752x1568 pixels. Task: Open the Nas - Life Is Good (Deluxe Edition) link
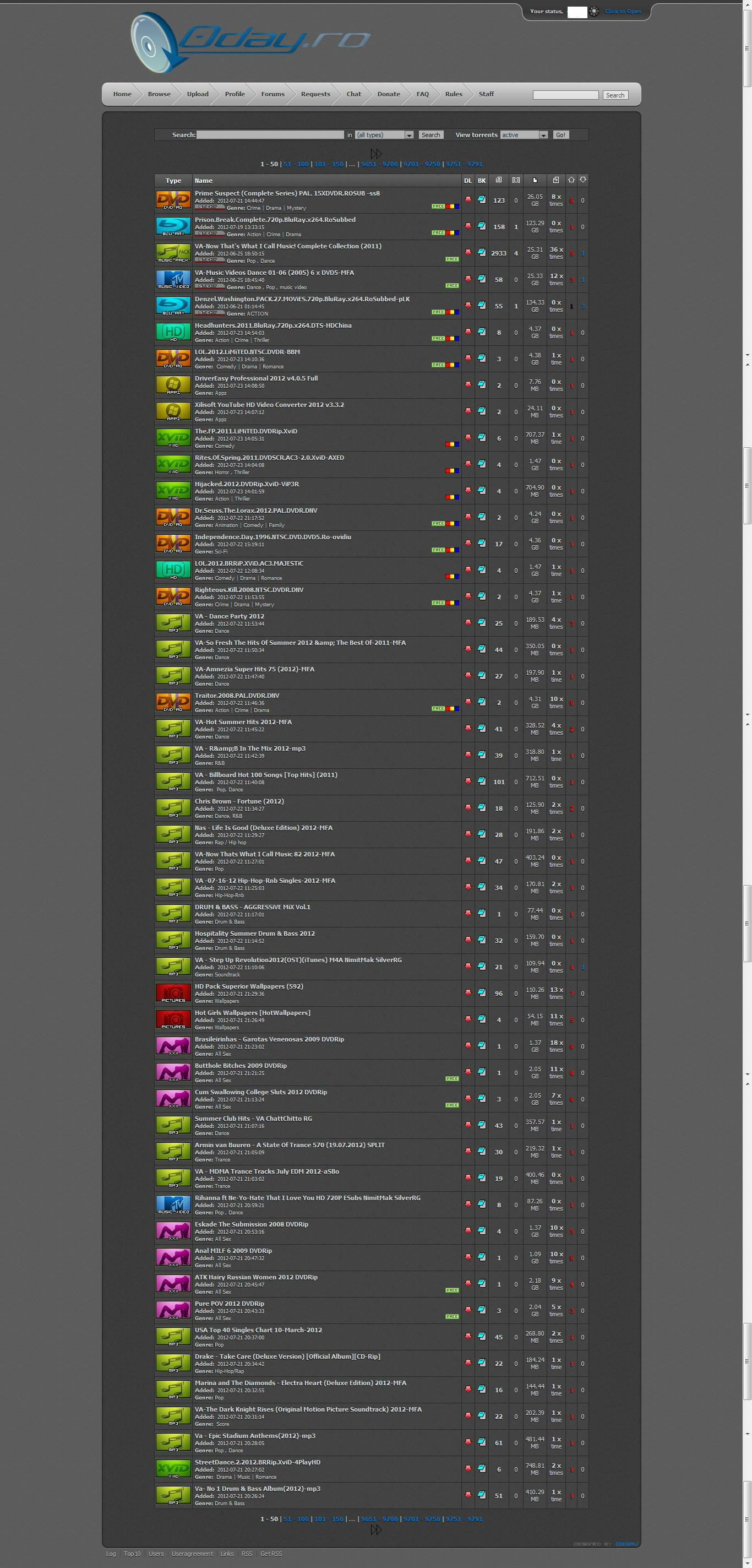[264, 827]
